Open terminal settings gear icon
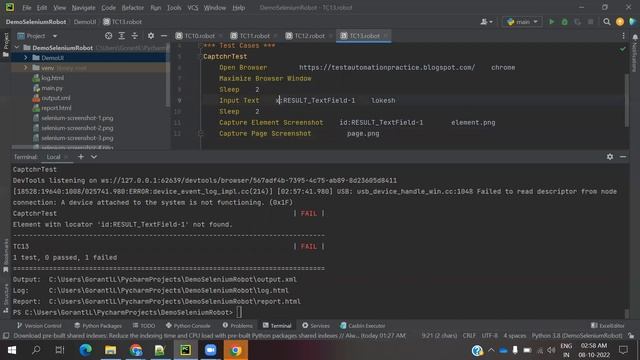640x360 pixels. pos(609,157)
